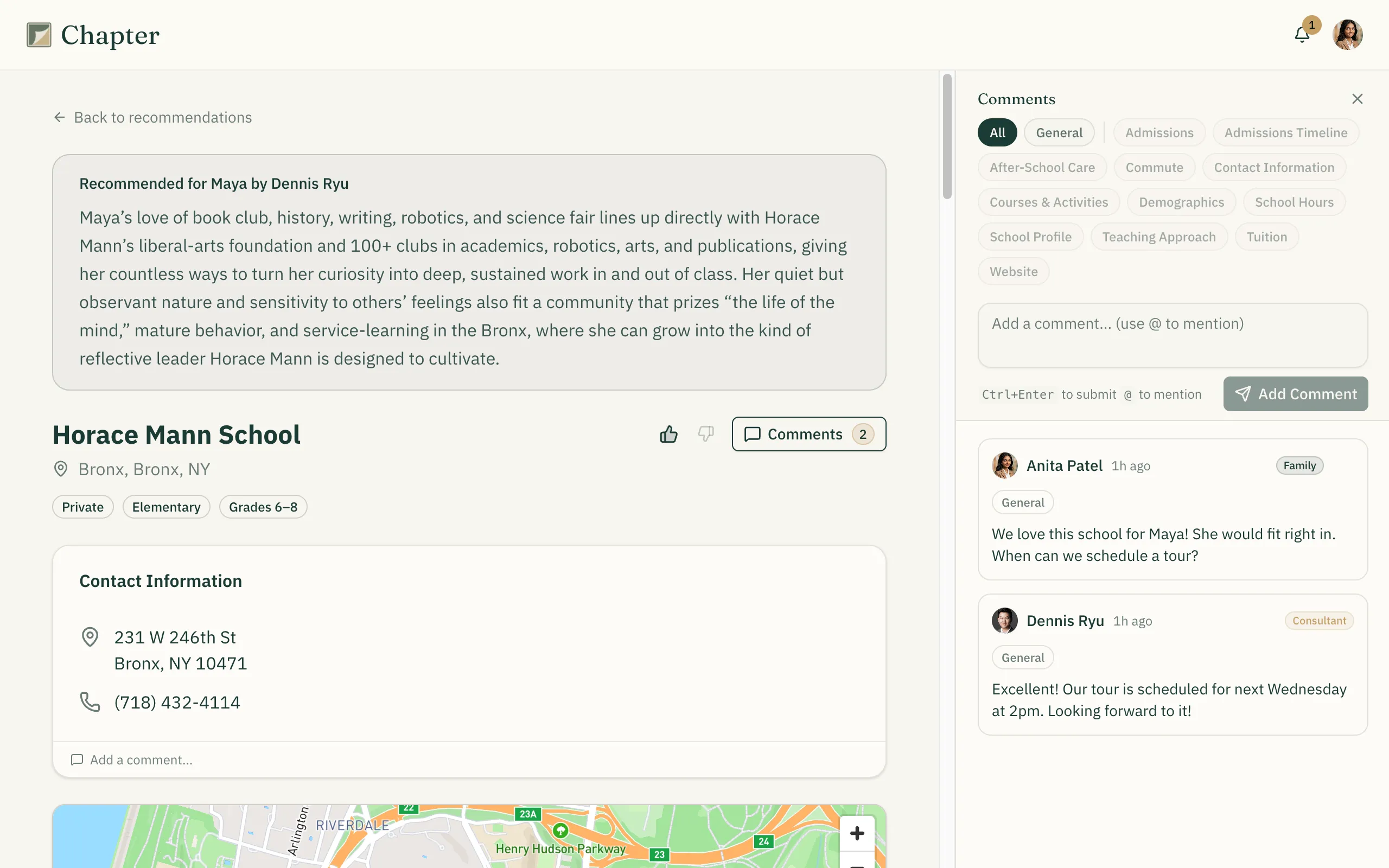Close the Comments panel
The image size is (1389, 868).
[1357, 99]
